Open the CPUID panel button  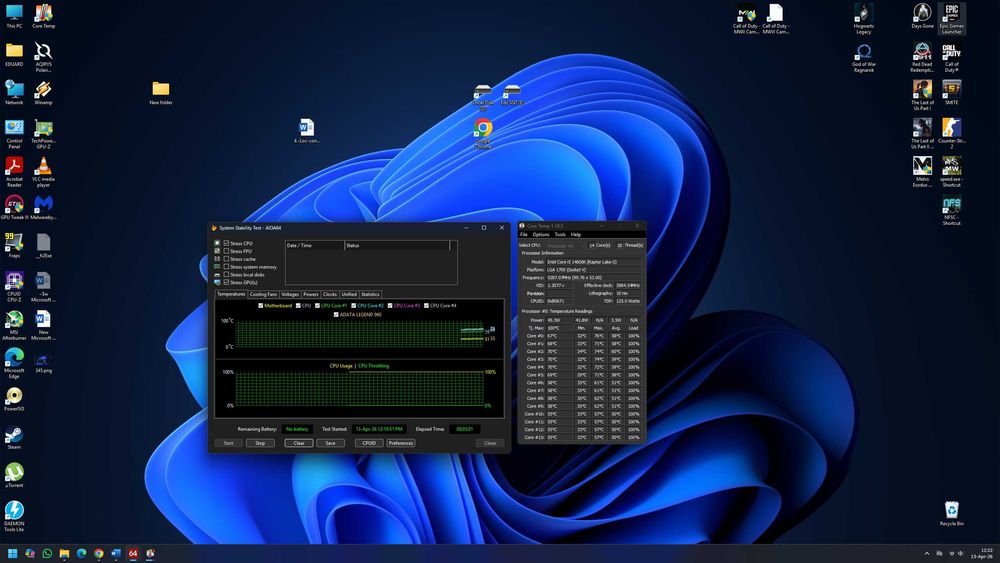click(369, 443)
